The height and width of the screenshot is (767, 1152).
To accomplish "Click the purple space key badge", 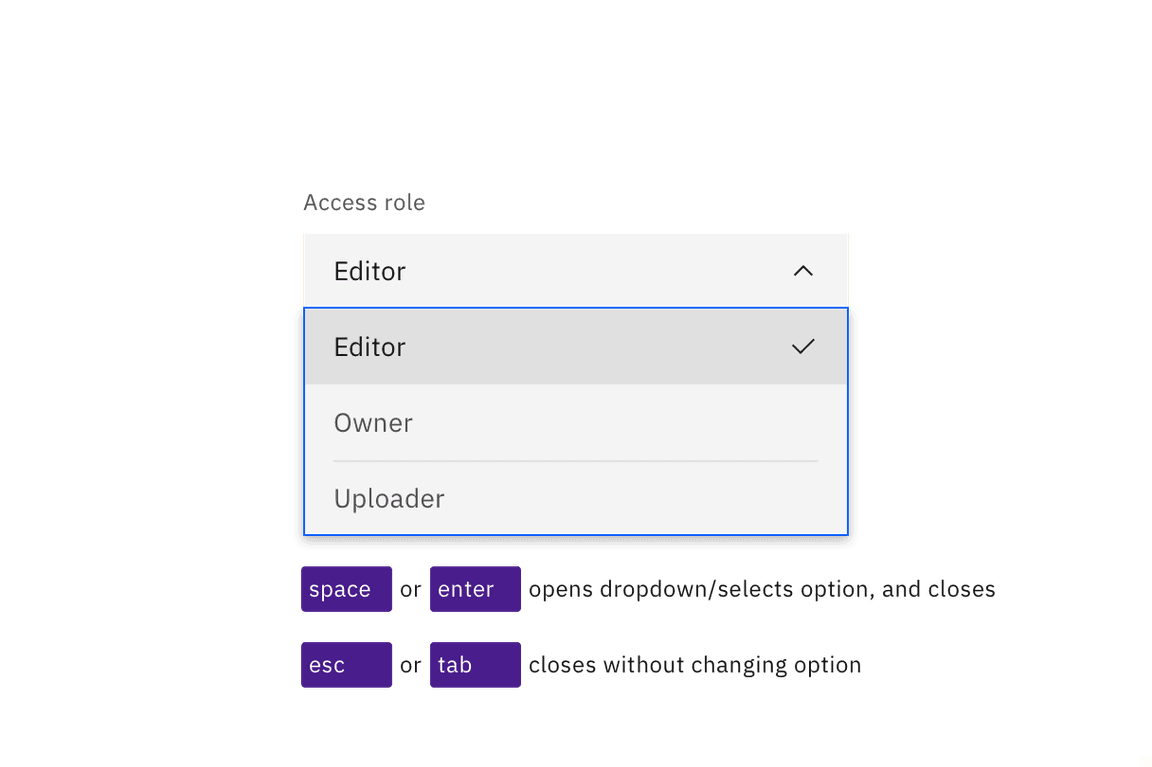I will coord(346,588).
